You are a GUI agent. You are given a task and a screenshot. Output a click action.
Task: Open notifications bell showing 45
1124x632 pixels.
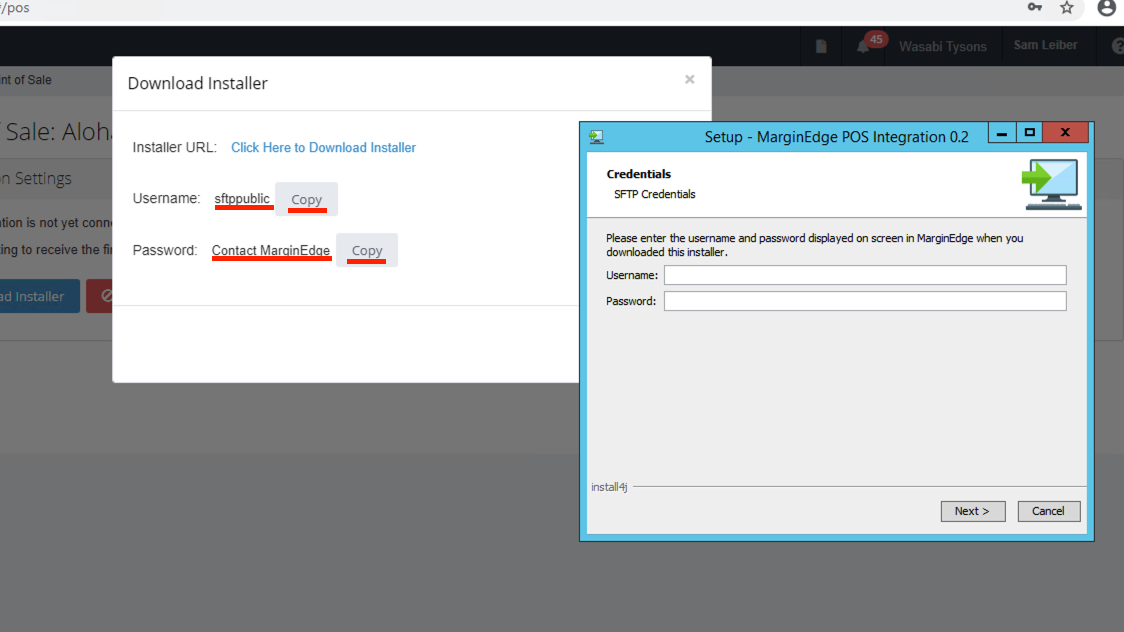click(x=863, y=47)
